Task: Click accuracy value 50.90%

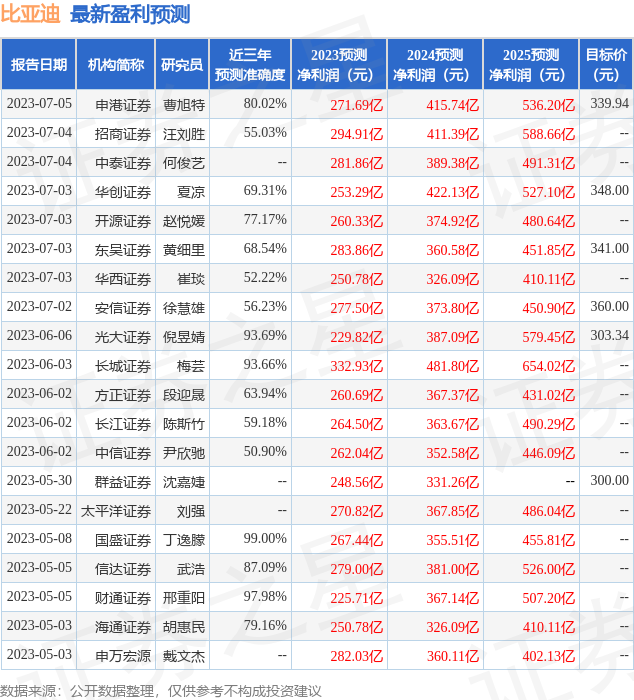Action: [x=265, y=452]
